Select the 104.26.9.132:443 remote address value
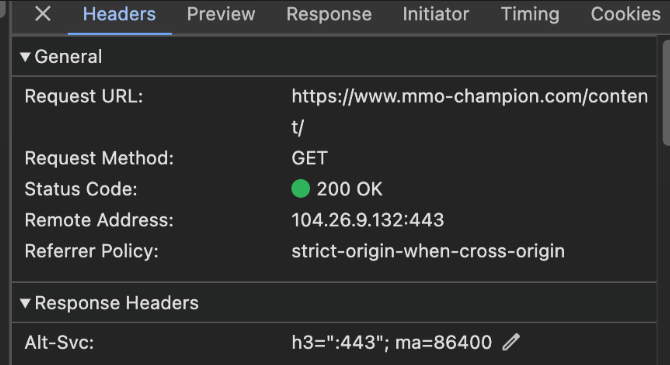Image resolution: width=670 pixels, height=365 pixels. [x=368, y=220]
